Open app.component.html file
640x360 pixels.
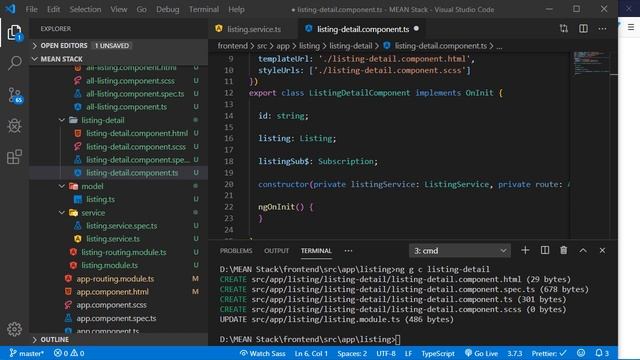point(112,292)
